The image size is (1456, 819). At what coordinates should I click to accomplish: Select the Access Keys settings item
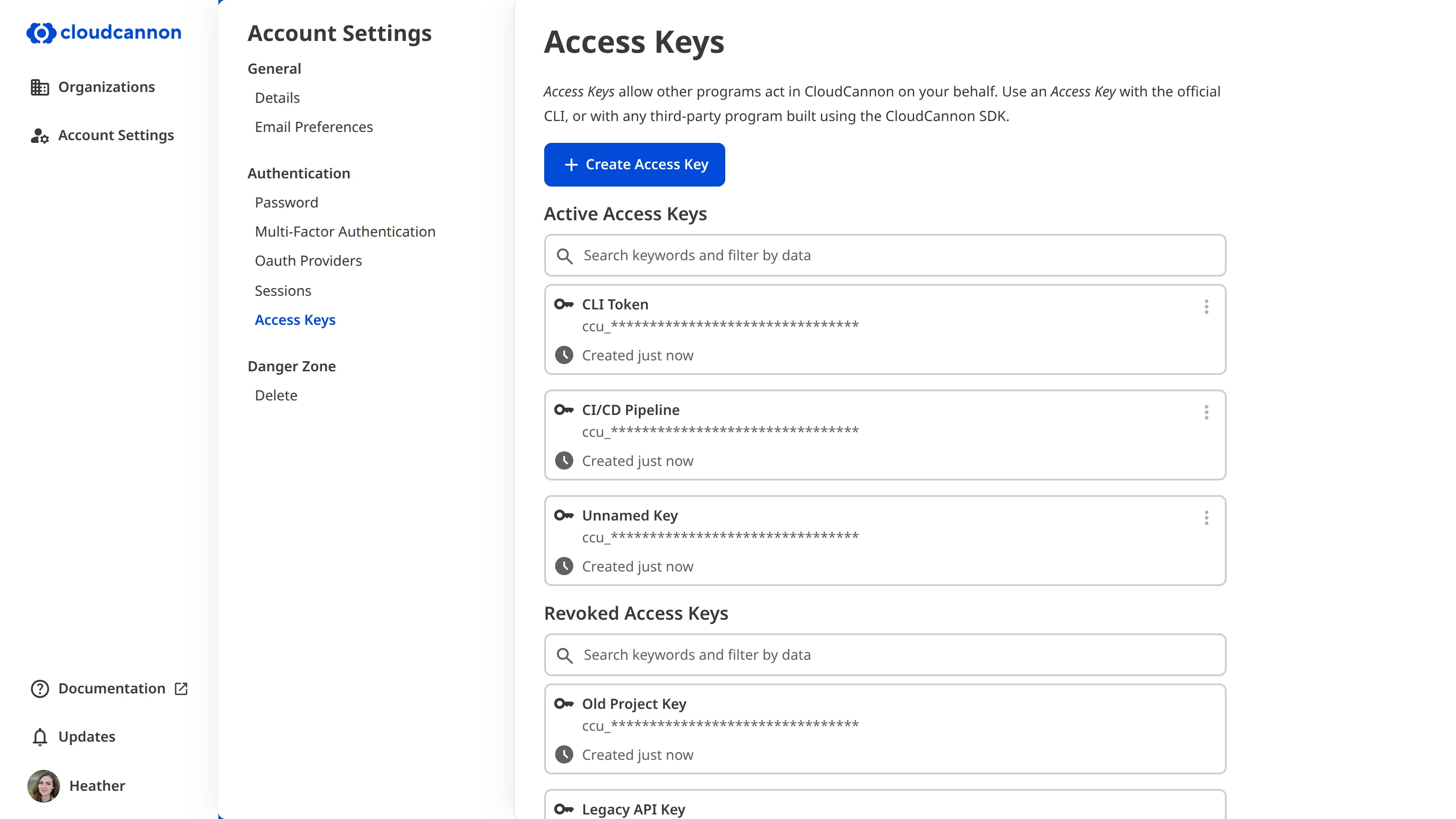tap(295, 320)
